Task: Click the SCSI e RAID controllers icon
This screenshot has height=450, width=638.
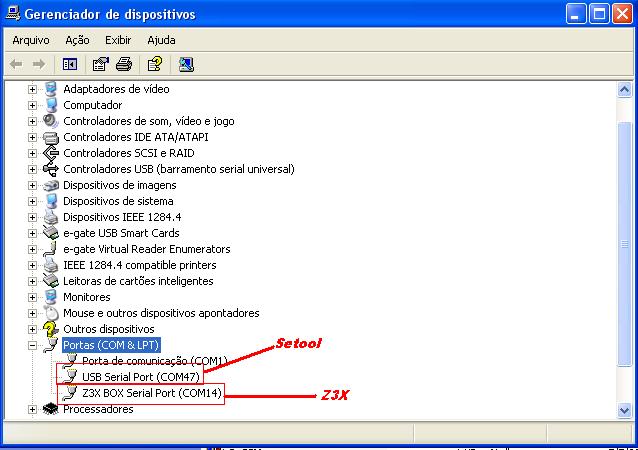Action: tap(51, 153)
